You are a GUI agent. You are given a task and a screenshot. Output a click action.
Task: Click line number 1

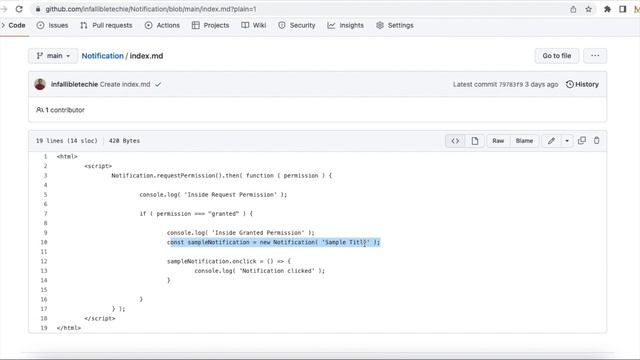pos(45,156)
